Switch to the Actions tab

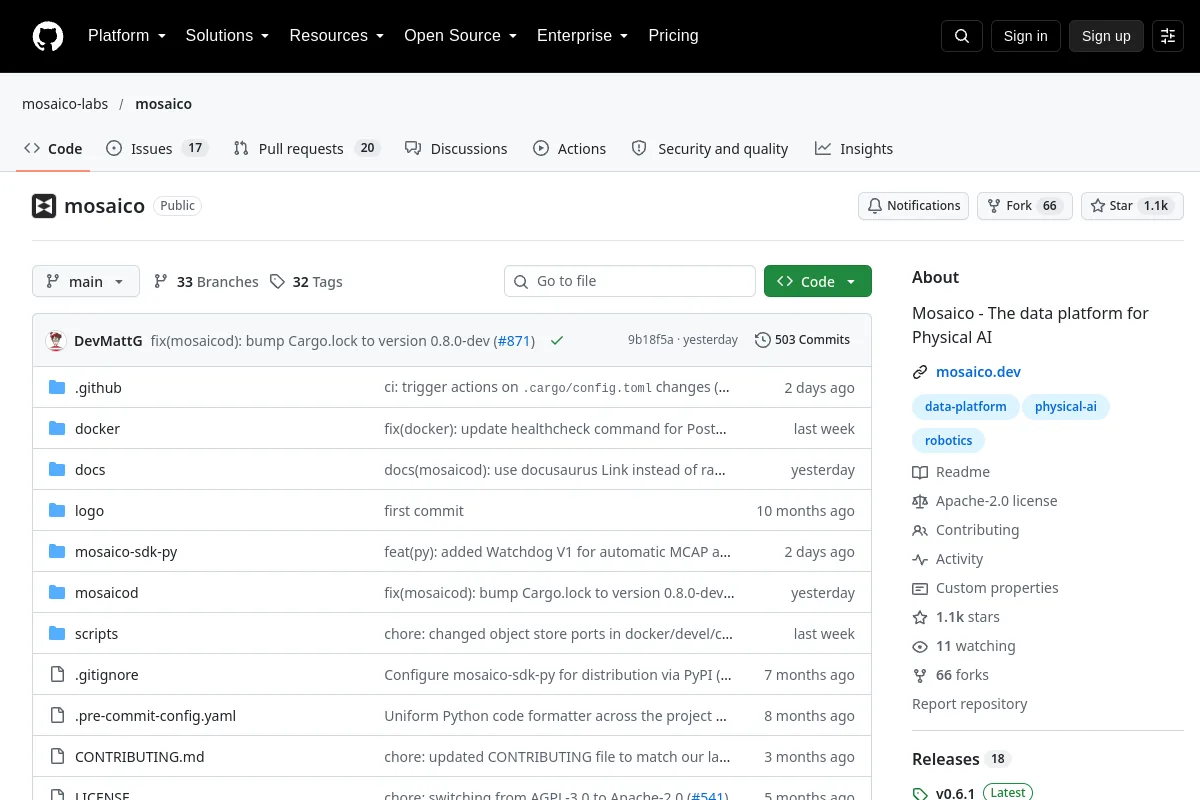[x=570, y=148]
